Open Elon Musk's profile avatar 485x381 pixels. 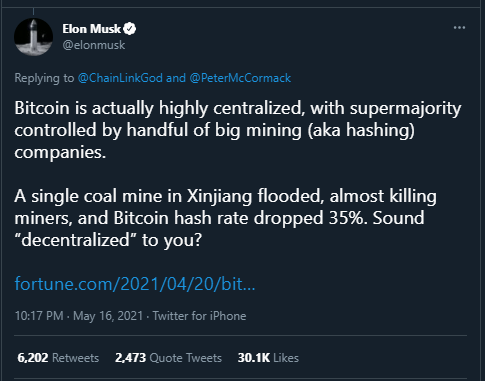[x=33, y=37]
